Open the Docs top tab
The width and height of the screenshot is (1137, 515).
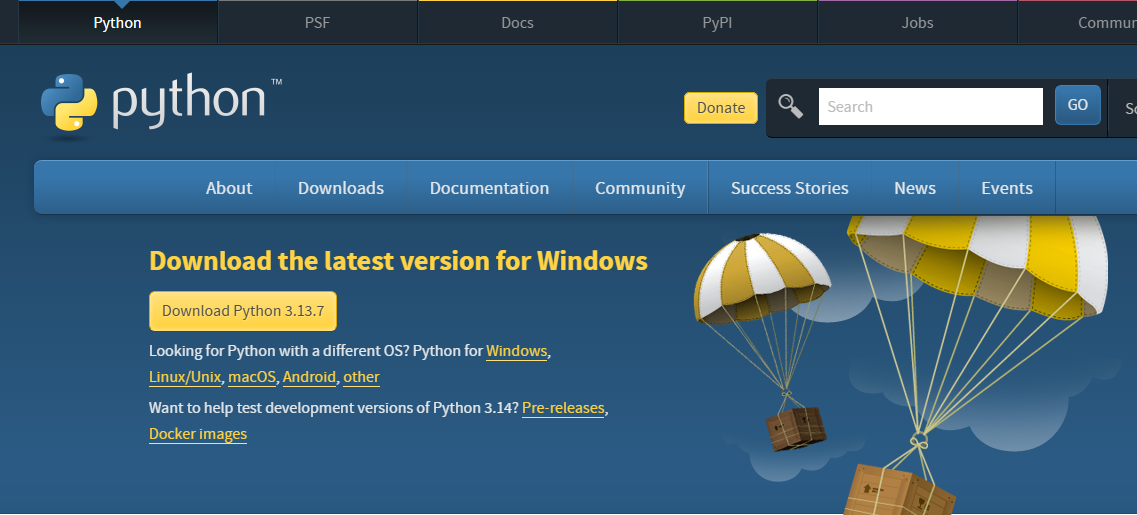click(517, 23)
